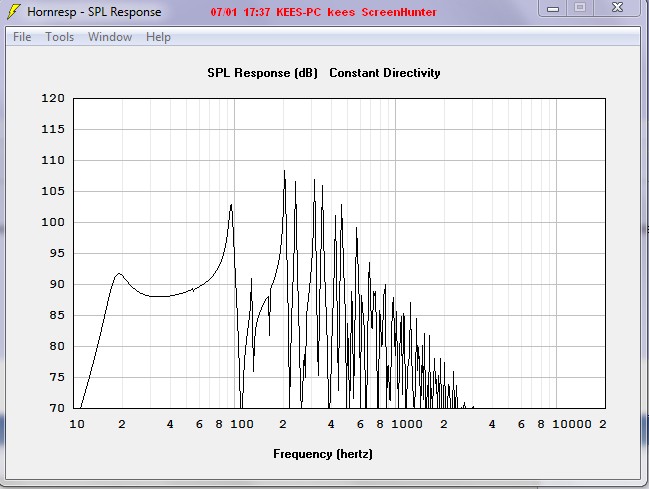Click the 'Frequency (hertz)' axis label
The width and height of the screenshot is (649, 489).
[x=323, y=454]
